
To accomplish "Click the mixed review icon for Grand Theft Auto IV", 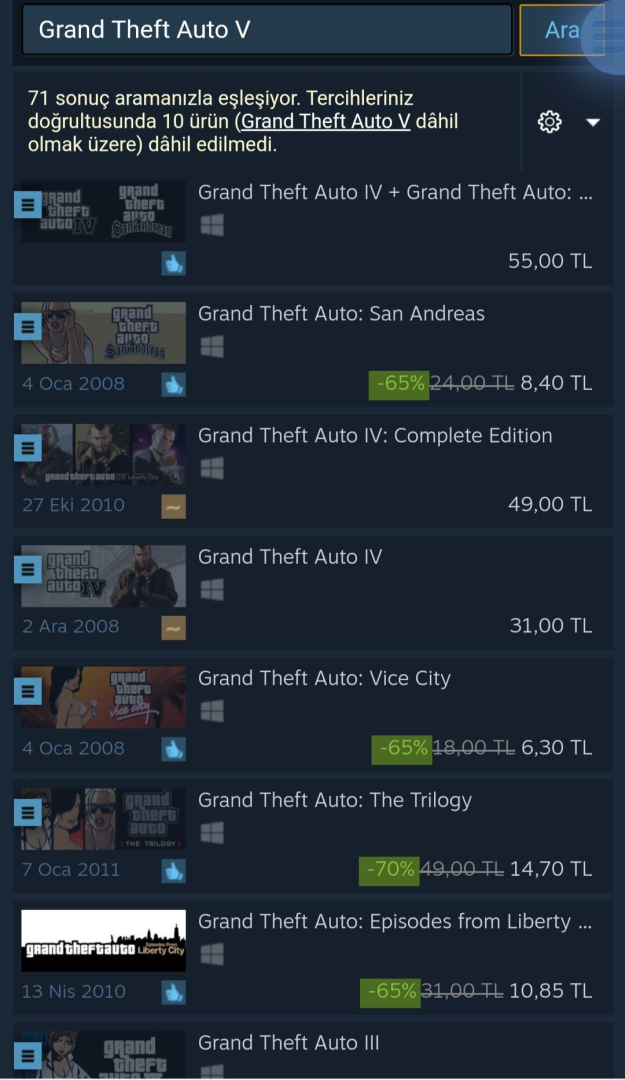I will tap(174, 627).
